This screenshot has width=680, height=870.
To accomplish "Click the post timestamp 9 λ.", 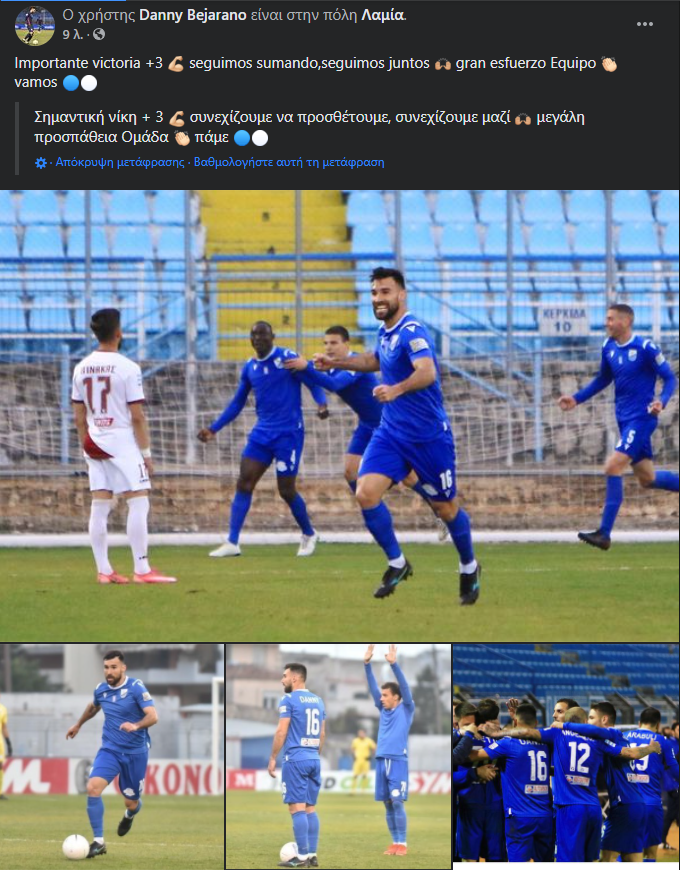I will tap(73, 34).
